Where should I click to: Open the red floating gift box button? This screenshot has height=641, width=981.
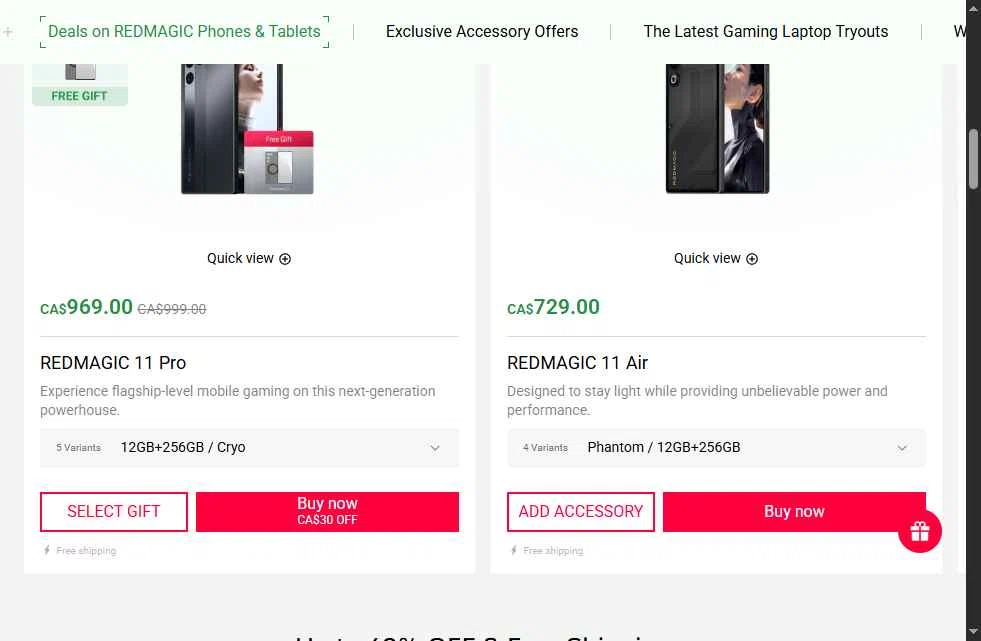click(x=920, y=531)
